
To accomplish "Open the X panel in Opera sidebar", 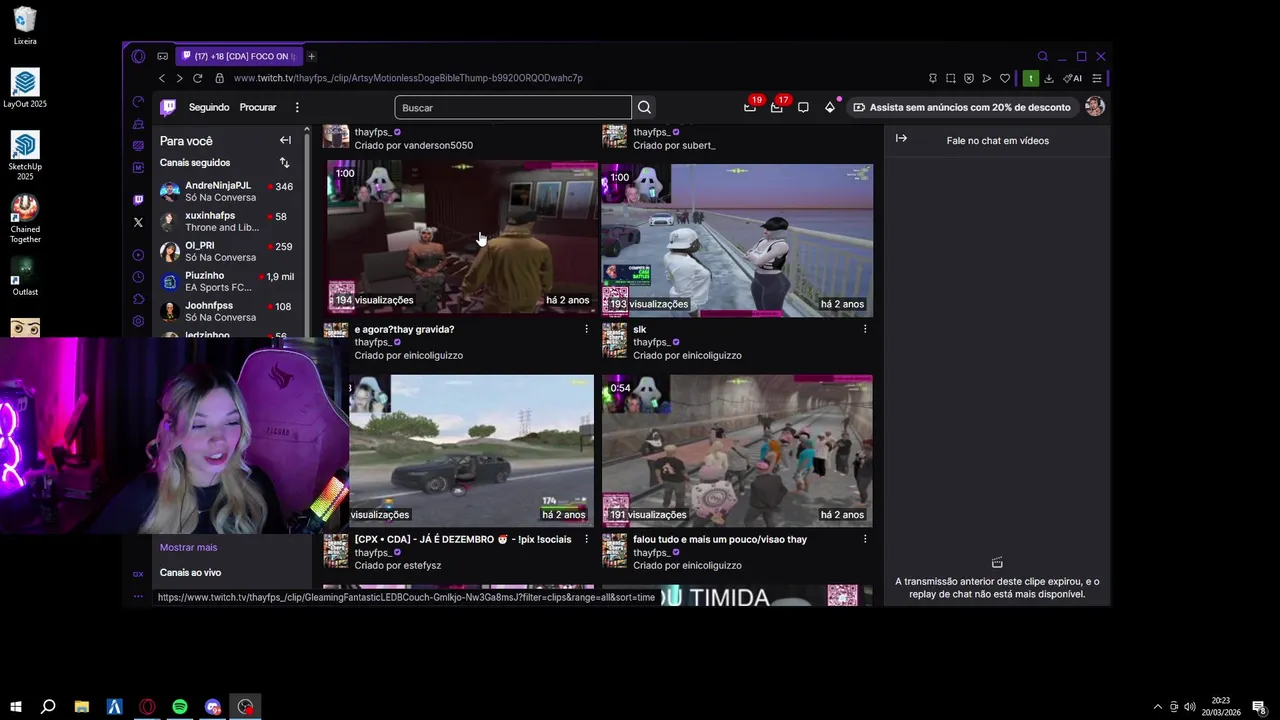I will (x=138, y=222).
